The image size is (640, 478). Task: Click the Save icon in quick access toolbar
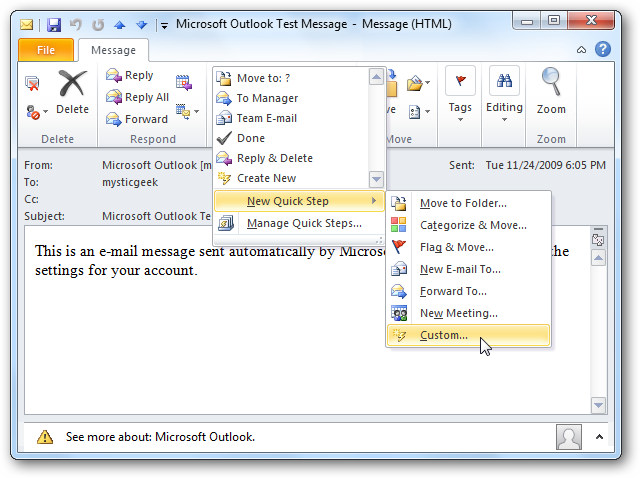(x=54, y=25)
